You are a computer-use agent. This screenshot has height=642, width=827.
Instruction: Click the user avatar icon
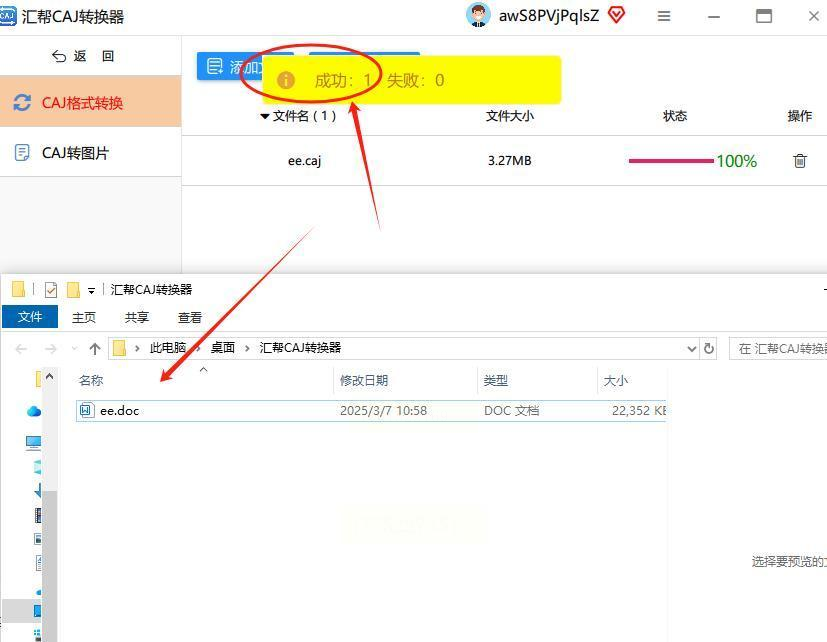point(478,15)
